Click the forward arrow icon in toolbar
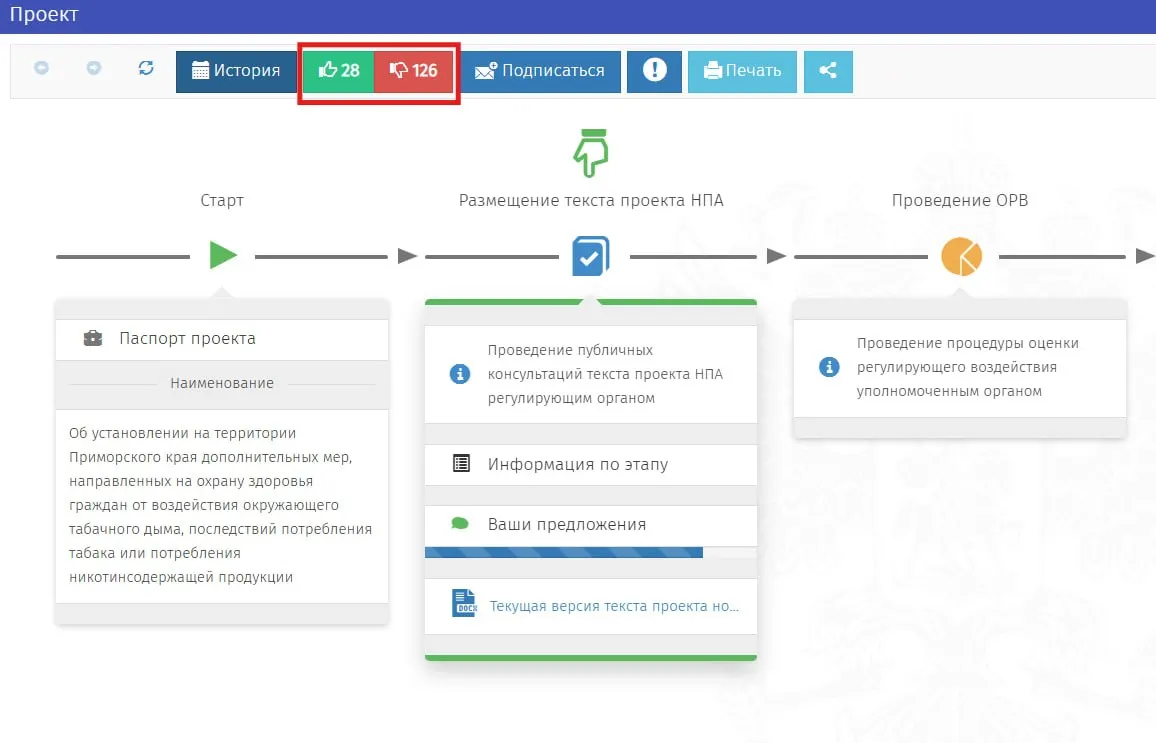This screenshot has width=1156, height=743. pos(94,68)
